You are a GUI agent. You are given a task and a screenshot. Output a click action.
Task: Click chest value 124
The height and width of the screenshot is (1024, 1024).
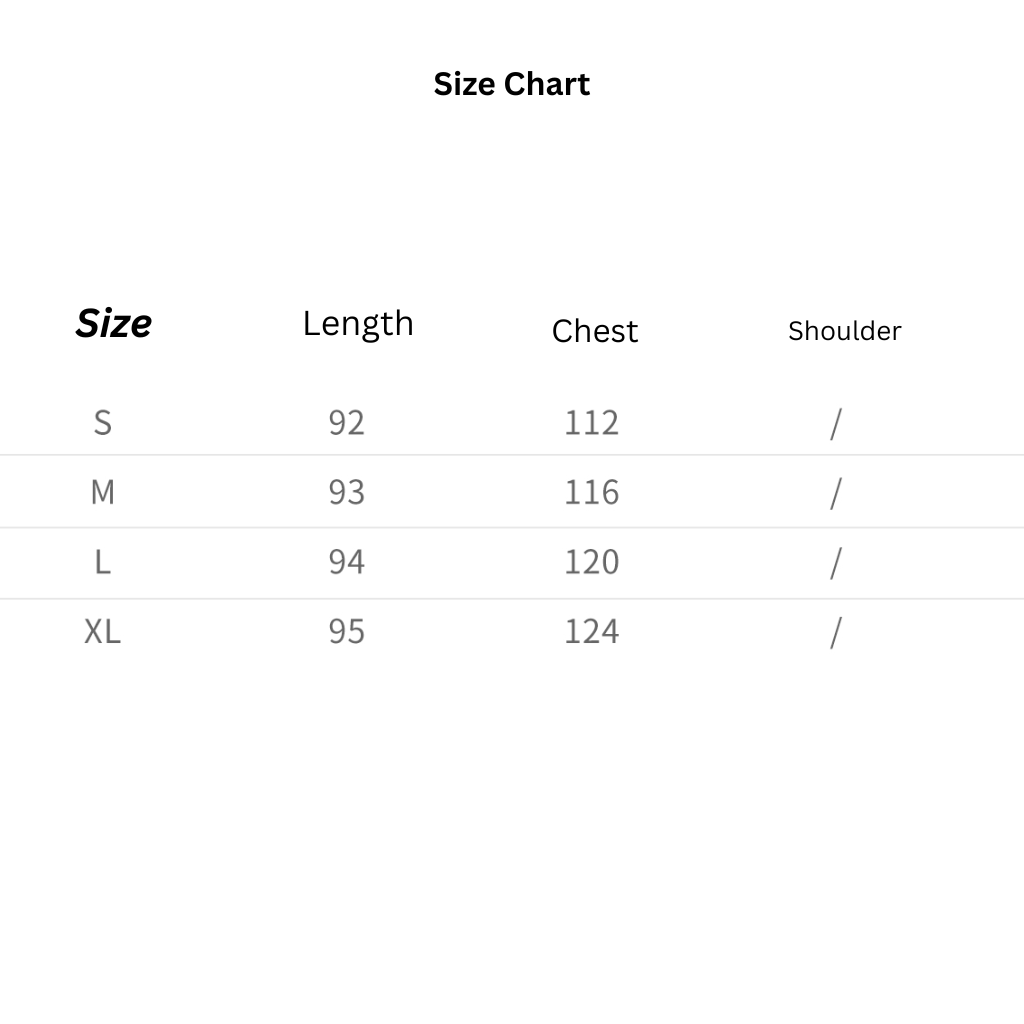click(591, 632)
